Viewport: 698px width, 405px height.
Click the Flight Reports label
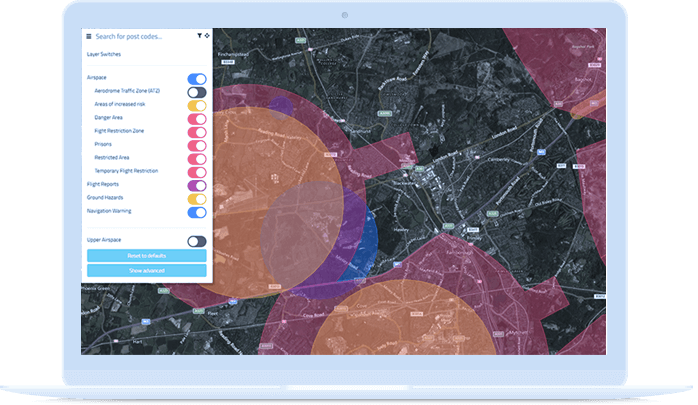point(103,184)
